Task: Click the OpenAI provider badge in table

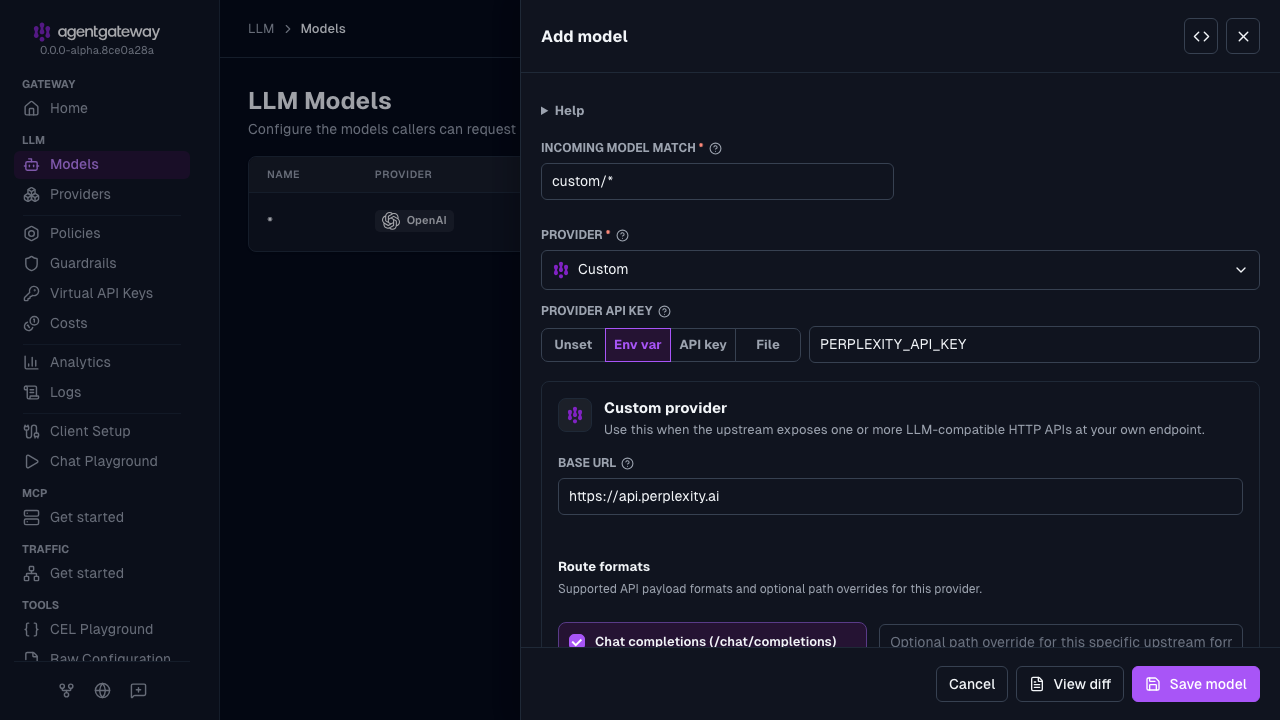Action: (x=414, y=221)
